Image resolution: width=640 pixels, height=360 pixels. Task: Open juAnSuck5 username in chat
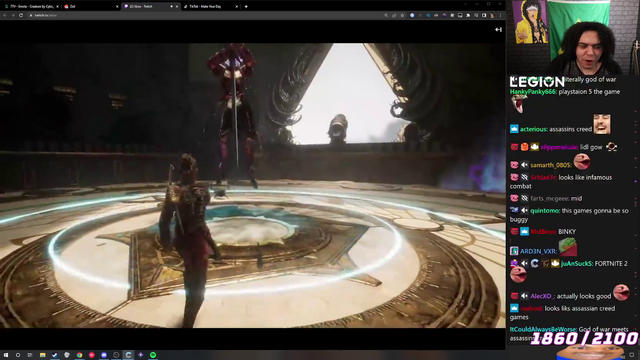click(x=577, y=264)
